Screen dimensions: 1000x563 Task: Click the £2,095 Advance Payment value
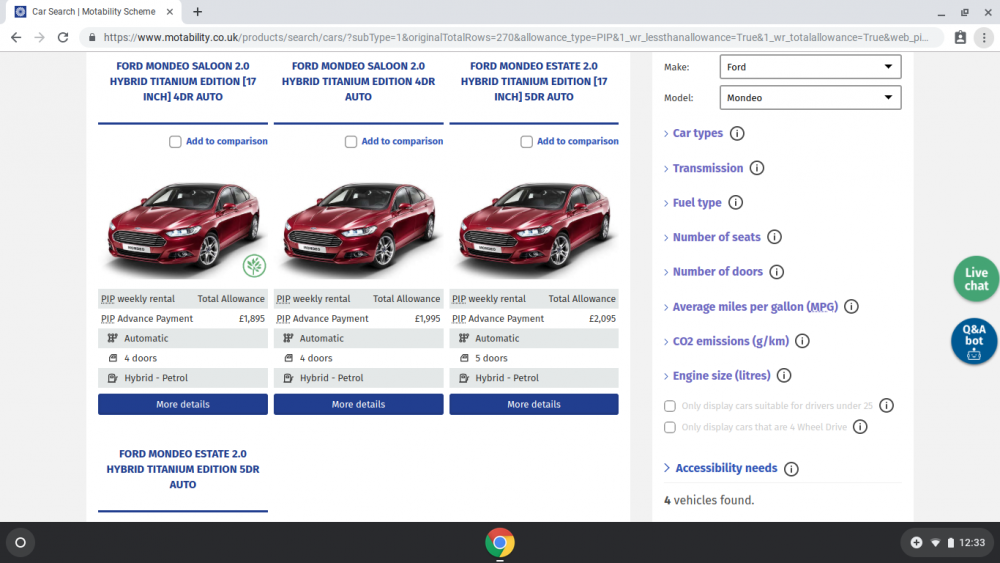602,319
